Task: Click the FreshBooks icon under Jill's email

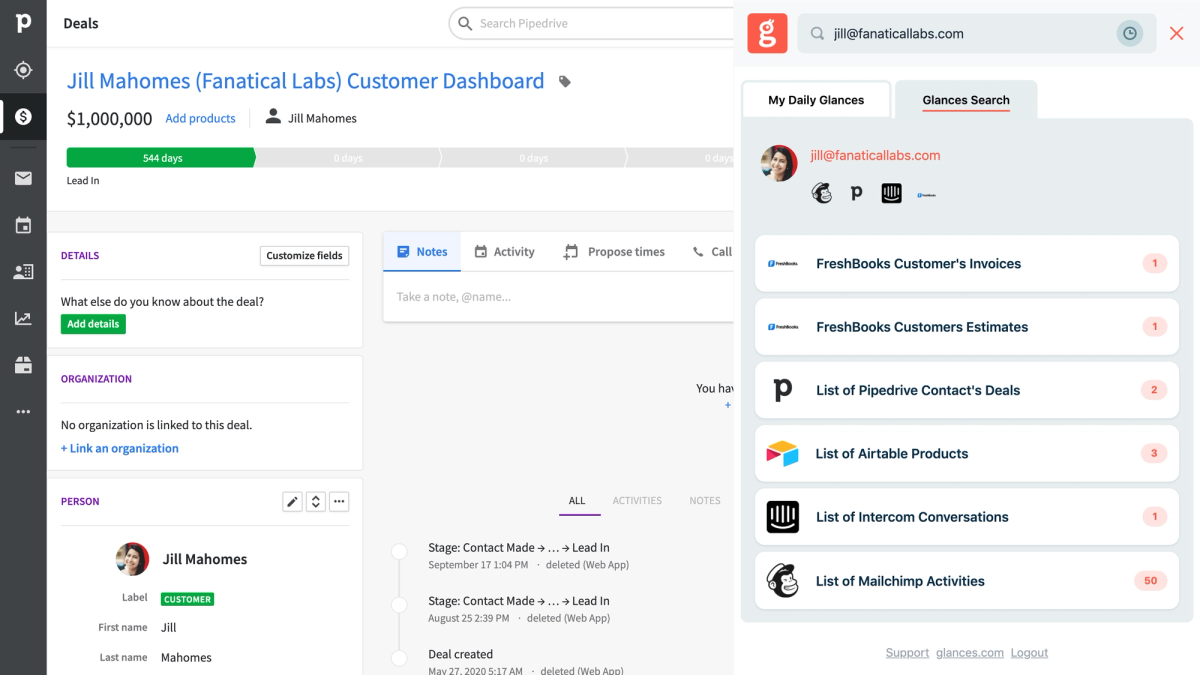Action: coord(926,194)
